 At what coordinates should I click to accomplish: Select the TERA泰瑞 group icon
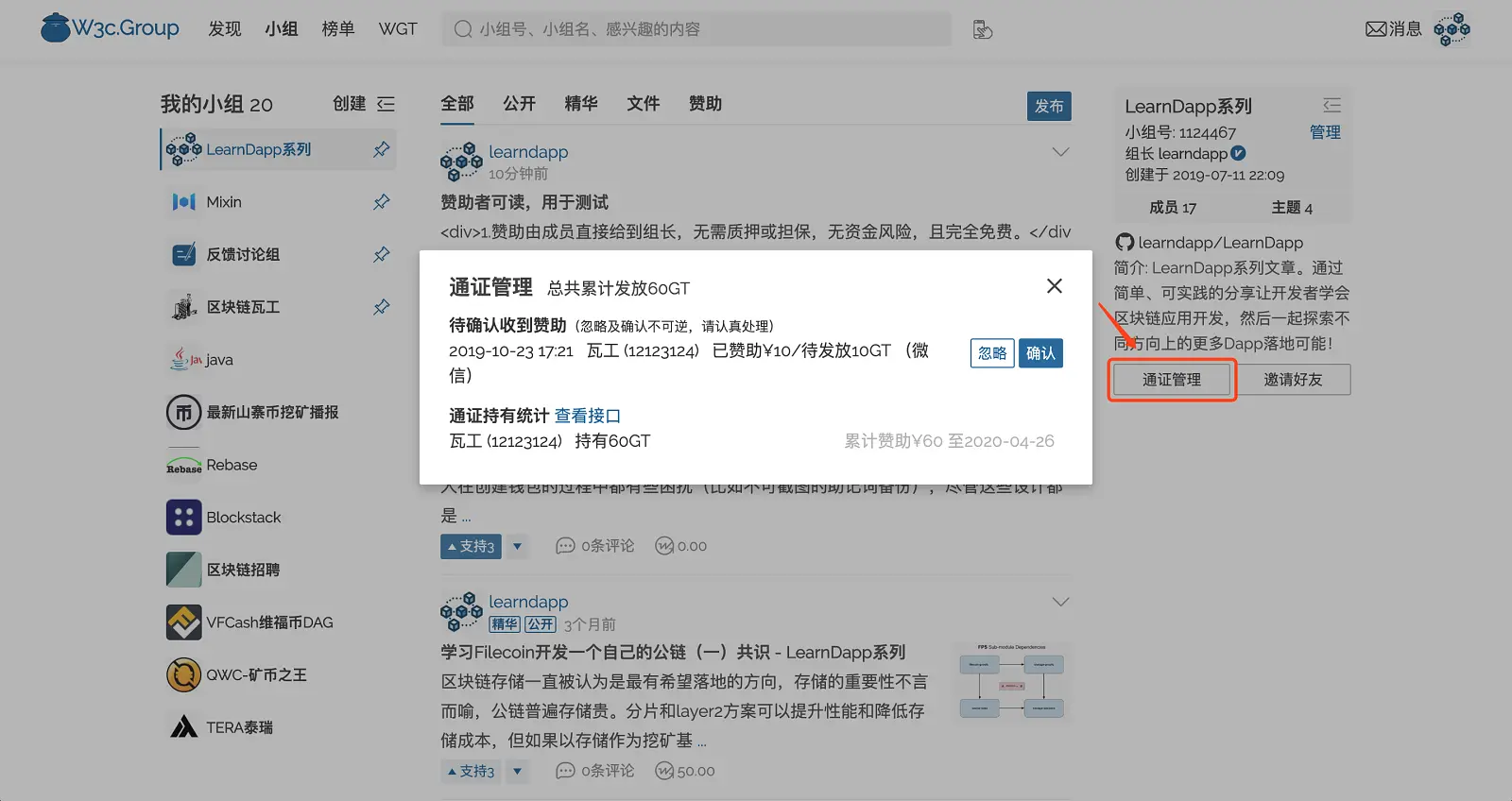click(183, 727)
